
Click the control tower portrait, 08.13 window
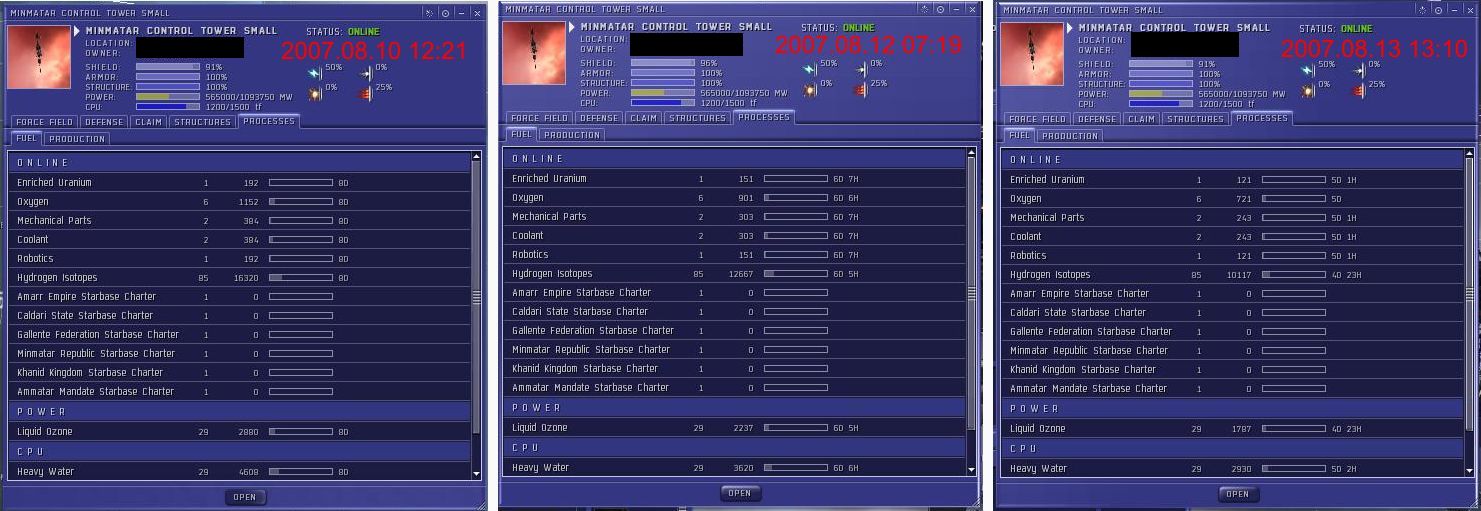click(x=1032, y=55)
